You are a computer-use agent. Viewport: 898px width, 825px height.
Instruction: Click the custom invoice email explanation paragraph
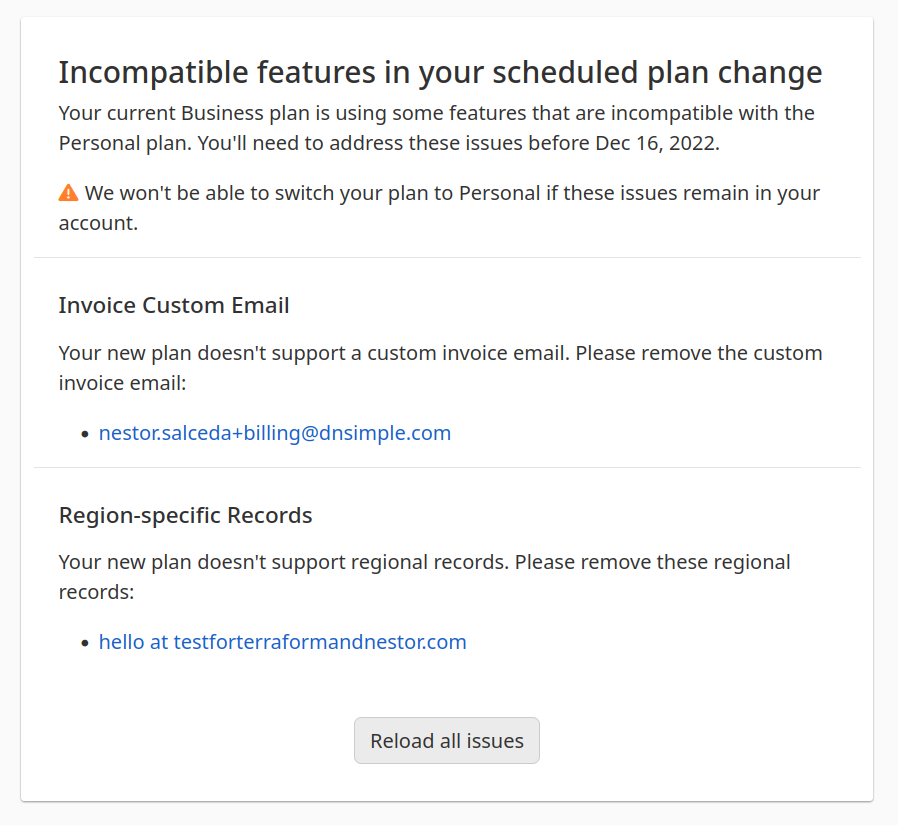pos(440,368)
